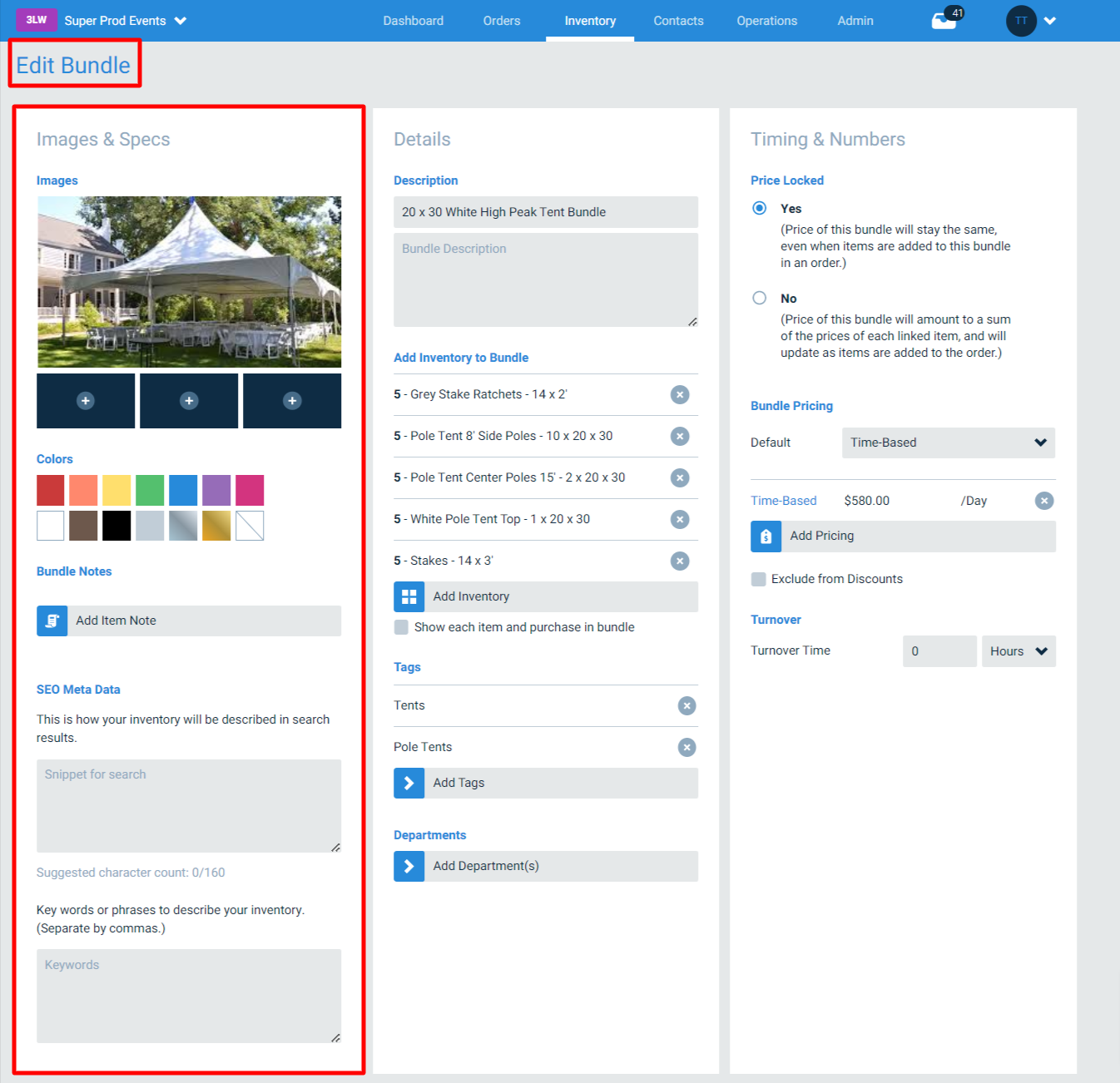Open the Admin tab

855,21
